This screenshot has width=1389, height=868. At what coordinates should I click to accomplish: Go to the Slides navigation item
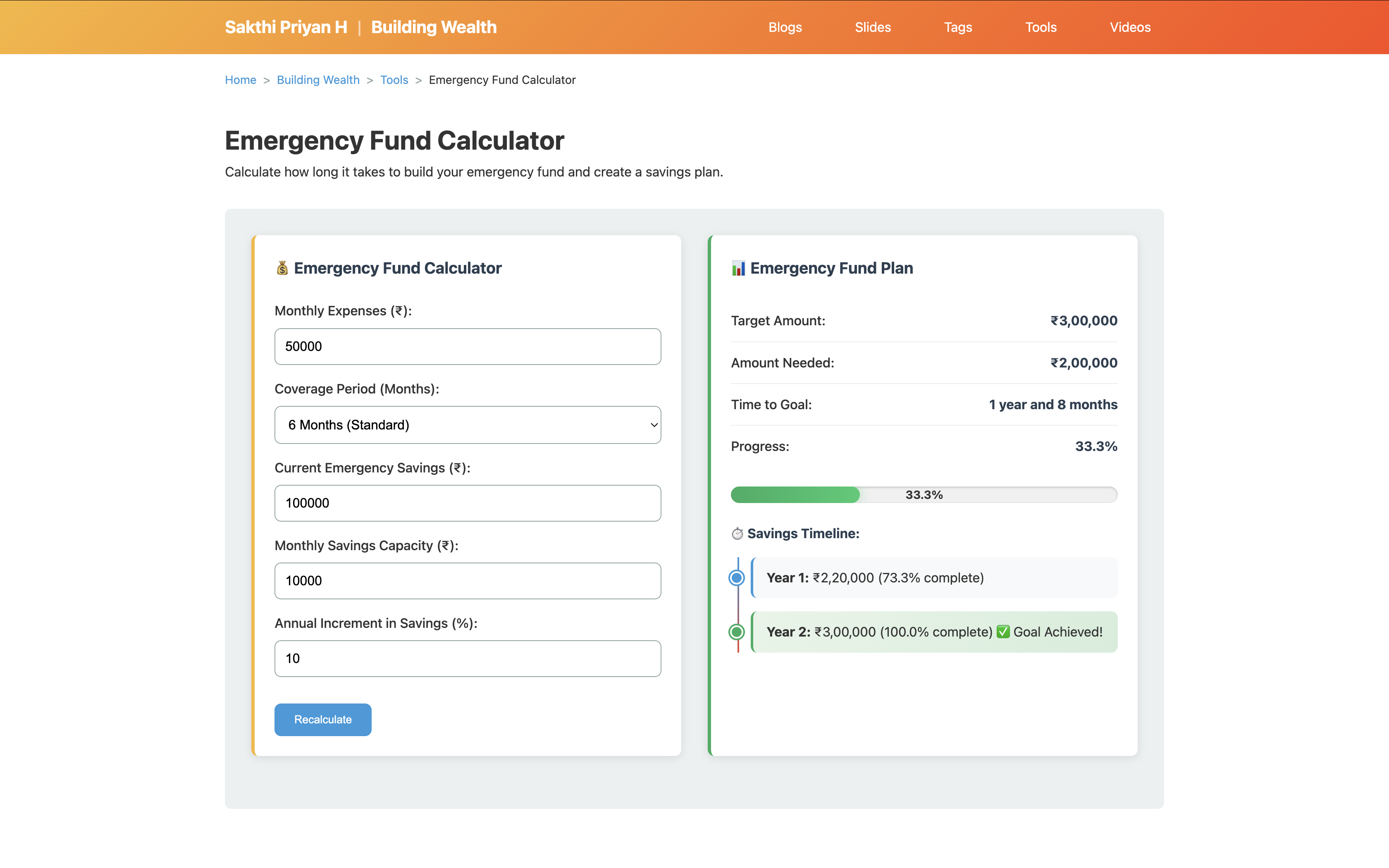click(x=872, y=27)
